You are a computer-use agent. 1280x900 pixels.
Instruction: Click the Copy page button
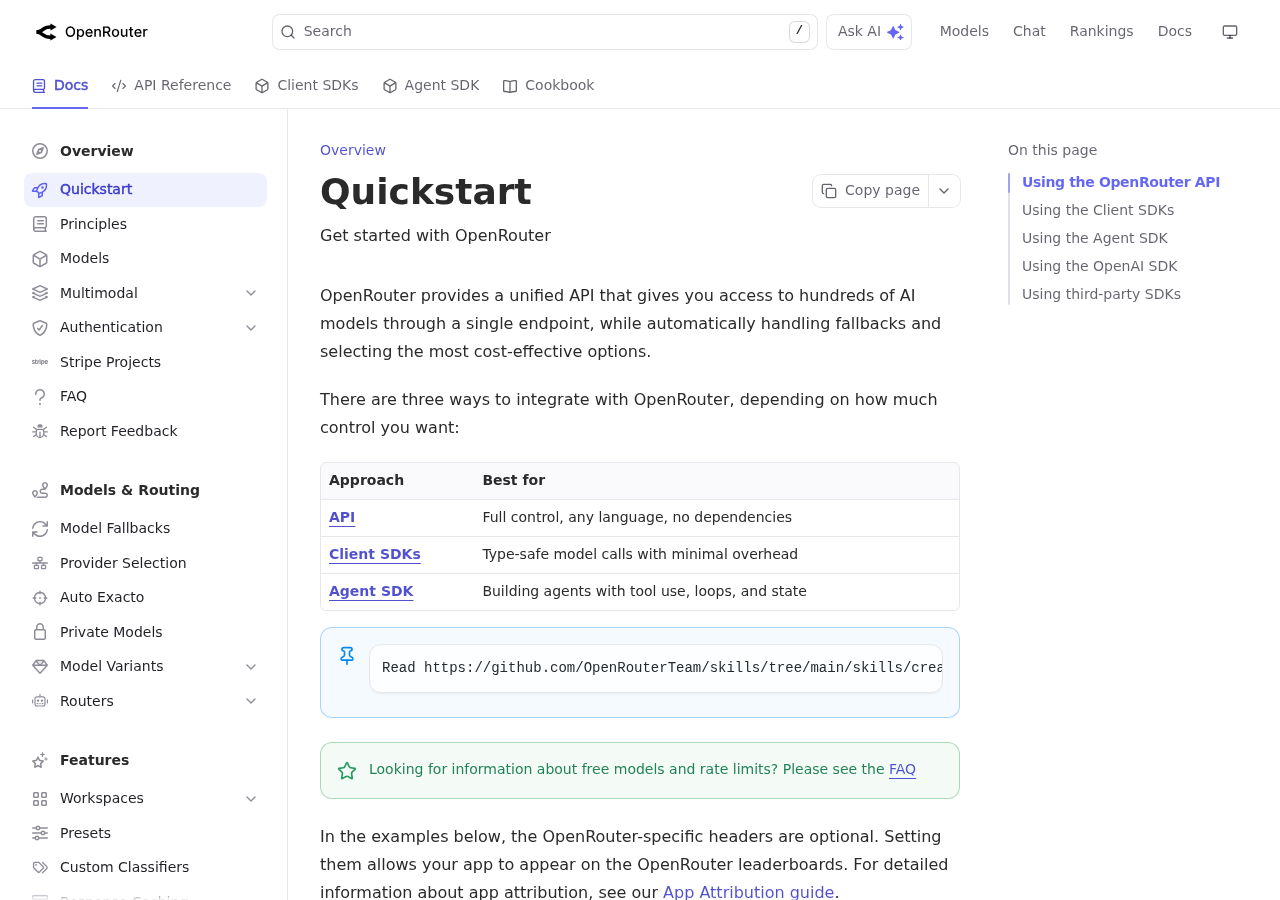(x=871, y=191)
